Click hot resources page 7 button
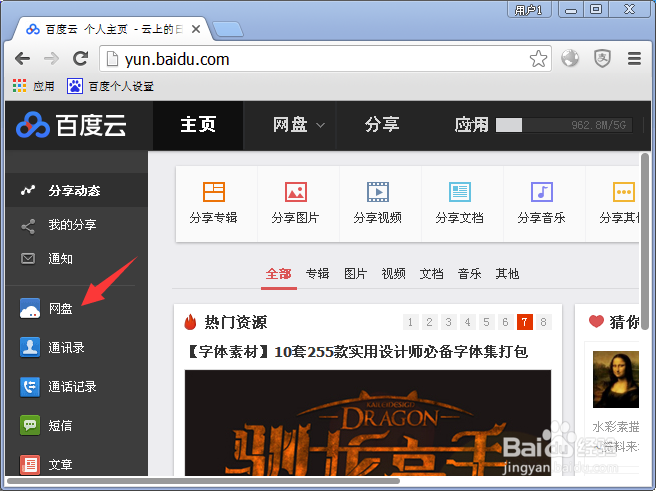 (525, 322)
